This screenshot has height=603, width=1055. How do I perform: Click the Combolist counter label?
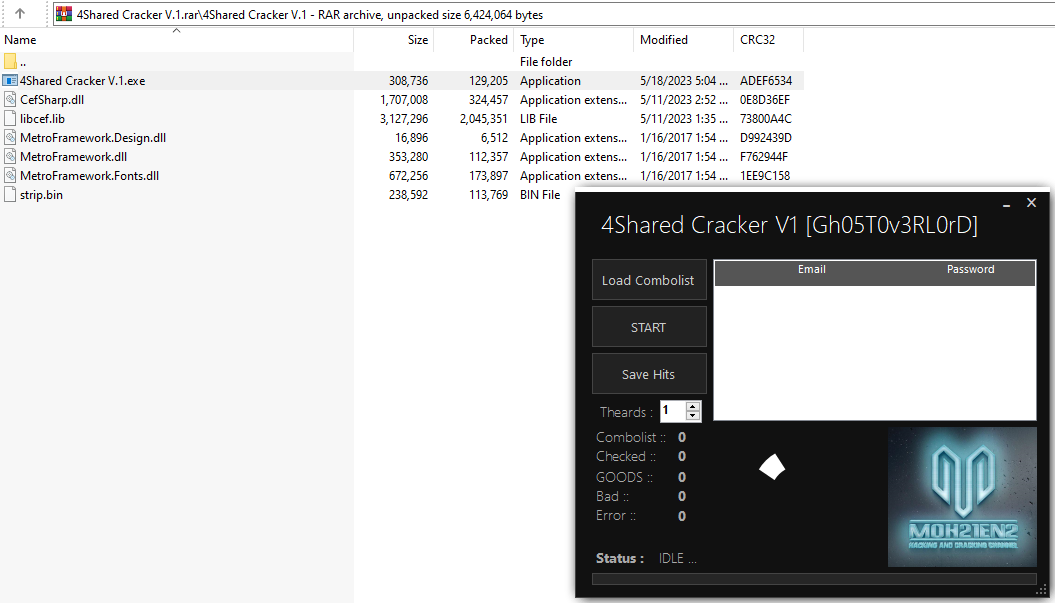pos(630,437)
